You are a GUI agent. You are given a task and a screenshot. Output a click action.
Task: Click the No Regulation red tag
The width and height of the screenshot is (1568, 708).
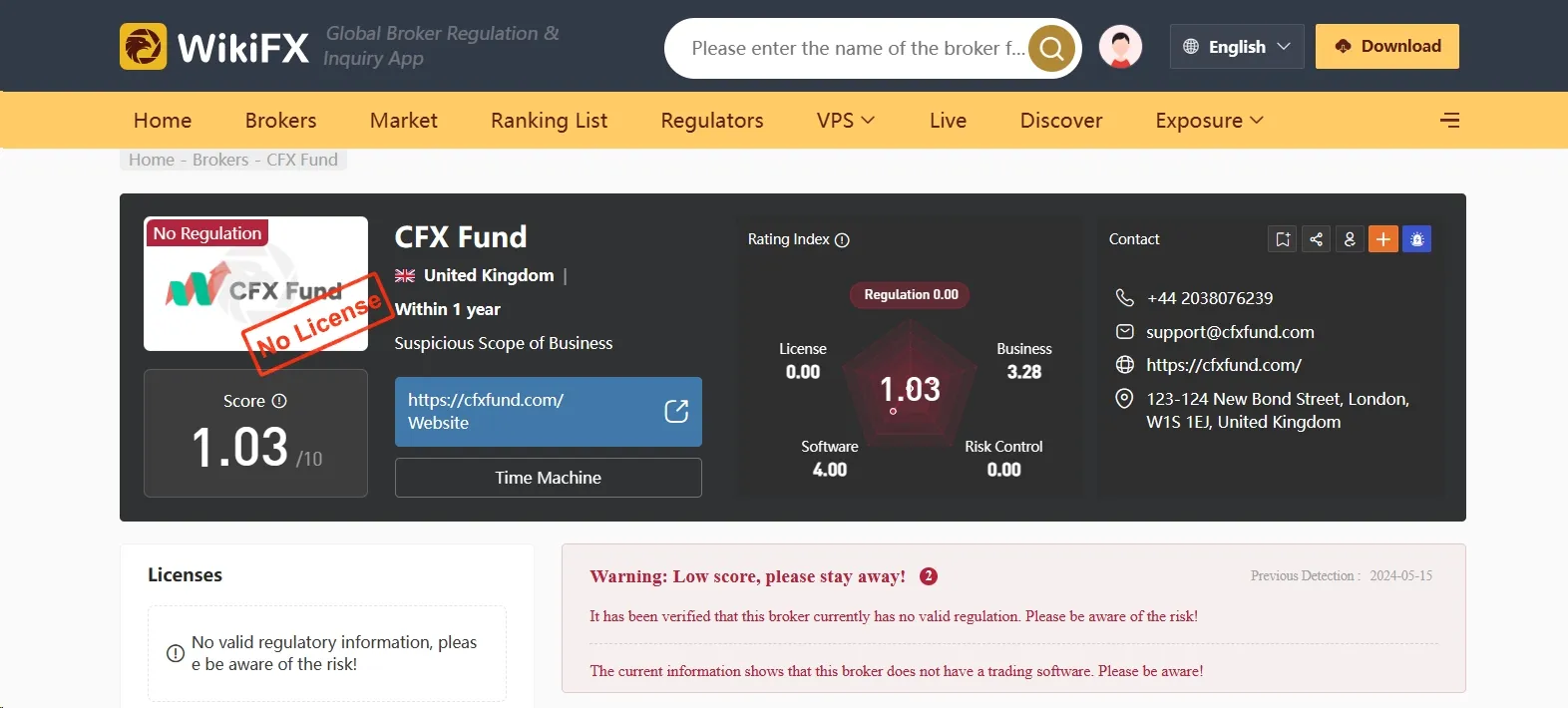tap(207, 233)
